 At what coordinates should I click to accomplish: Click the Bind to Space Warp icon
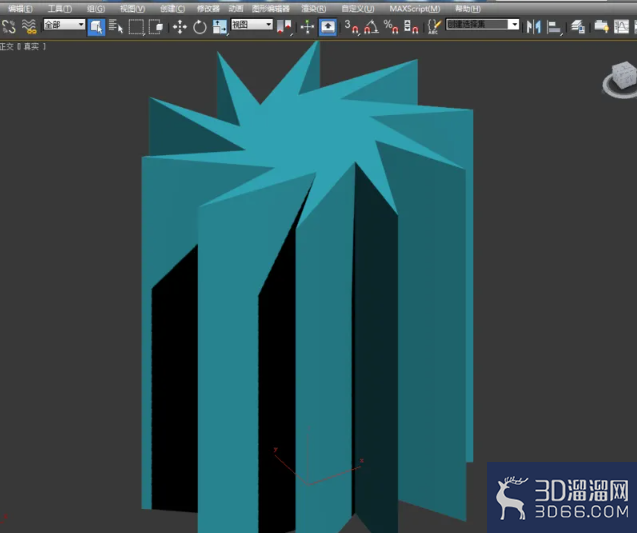coord(29,27)
